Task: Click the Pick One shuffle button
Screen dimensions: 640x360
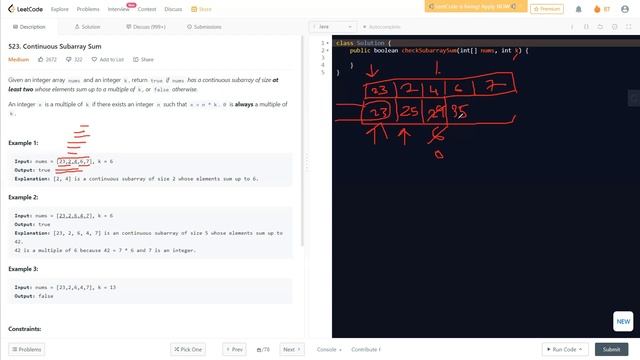Action: [188, 349]
